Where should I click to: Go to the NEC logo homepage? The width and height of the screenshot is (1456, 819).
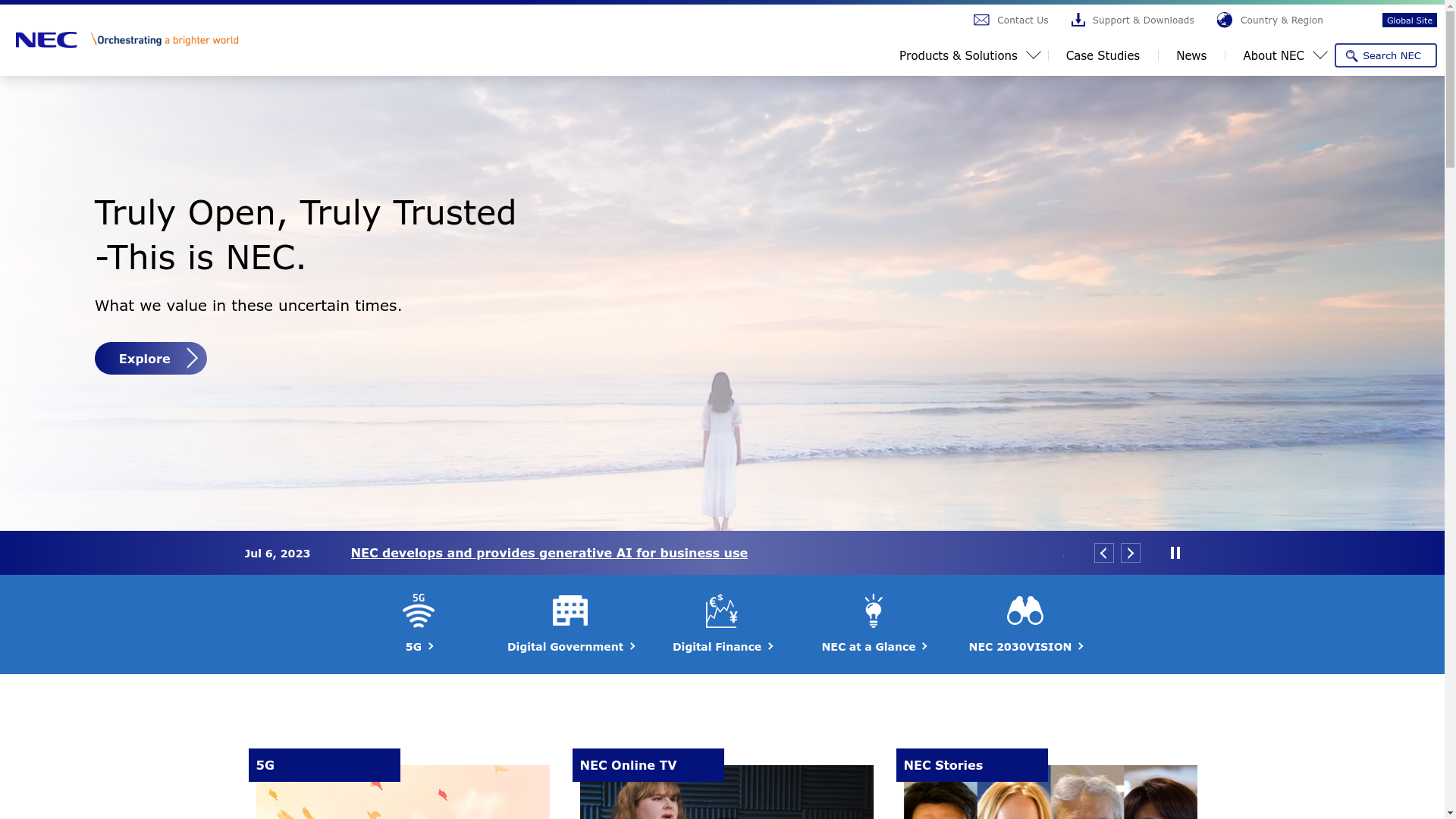(x=46, y=40)
